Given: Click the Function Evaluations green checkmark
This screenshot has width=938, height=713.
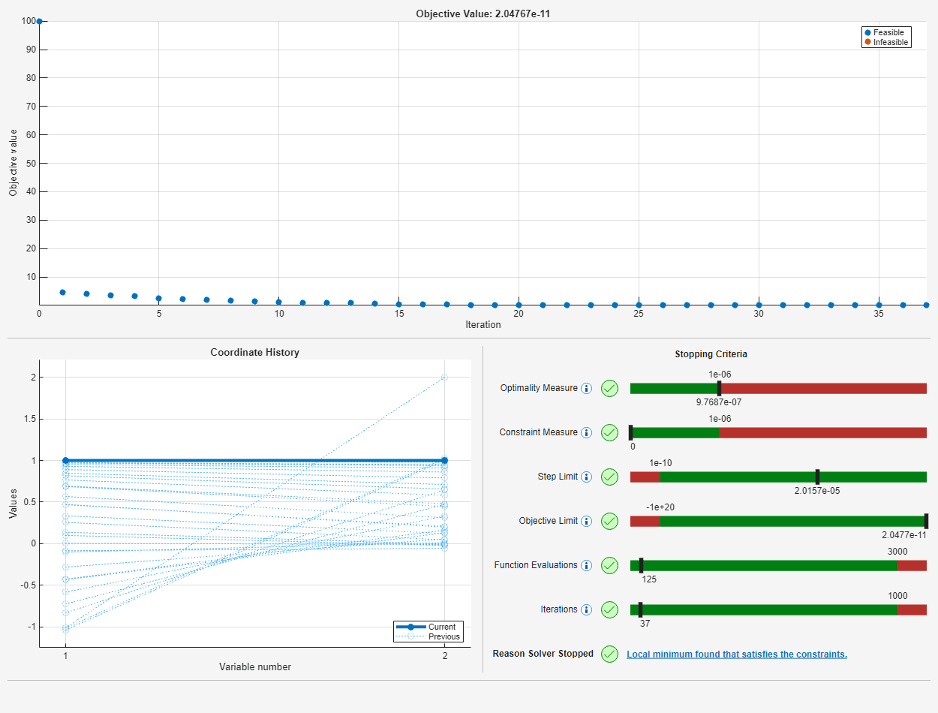Looking at the screenshot, I should [610, 565].
